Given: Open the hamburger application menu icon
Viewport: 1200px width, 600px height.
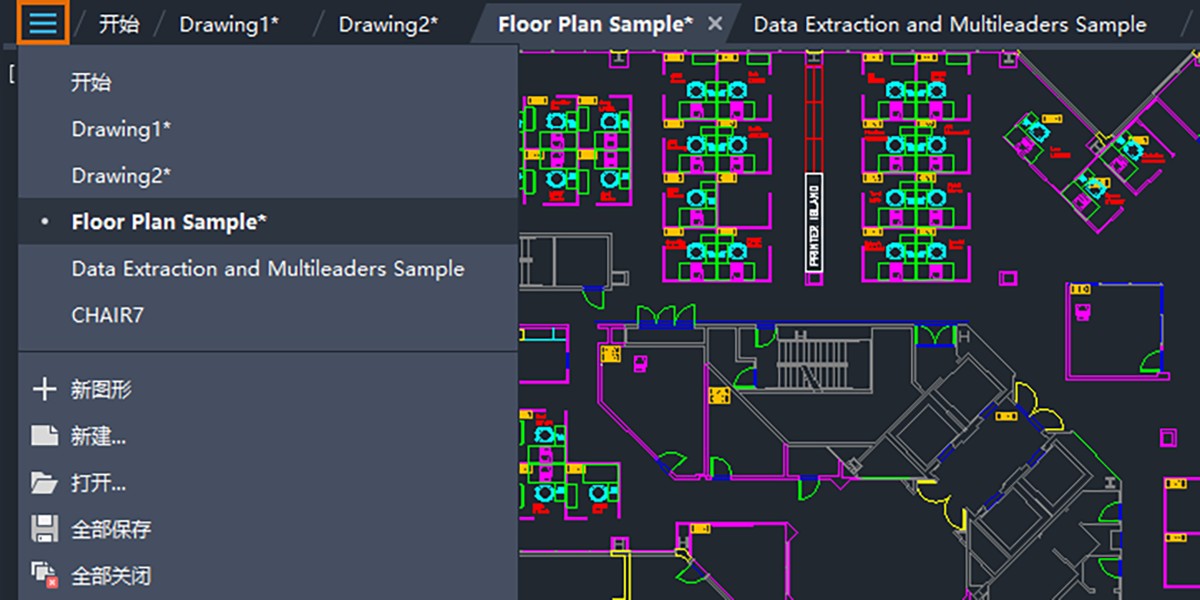Looking at the screenshot, I should coord(41,22).
